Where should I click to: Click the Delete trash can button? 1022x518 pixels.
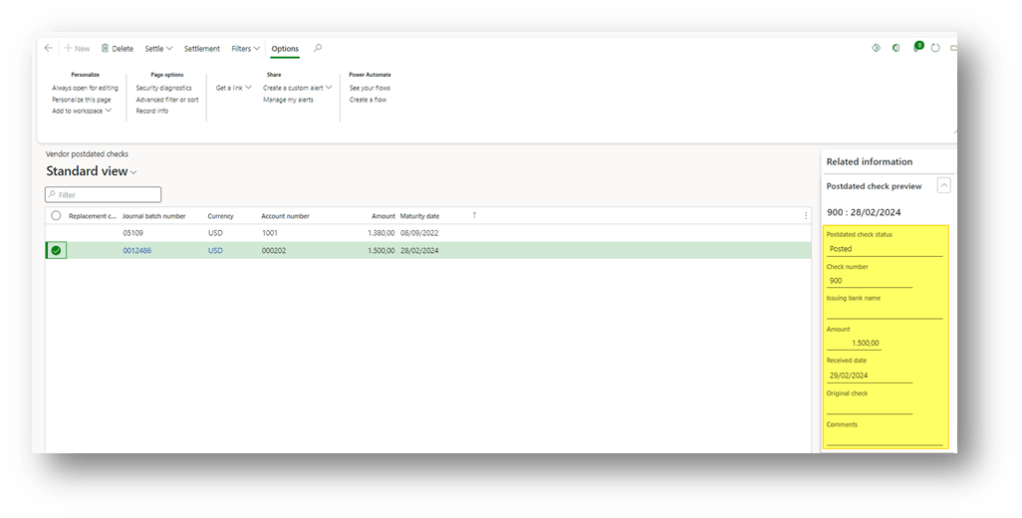click(117, 48)
